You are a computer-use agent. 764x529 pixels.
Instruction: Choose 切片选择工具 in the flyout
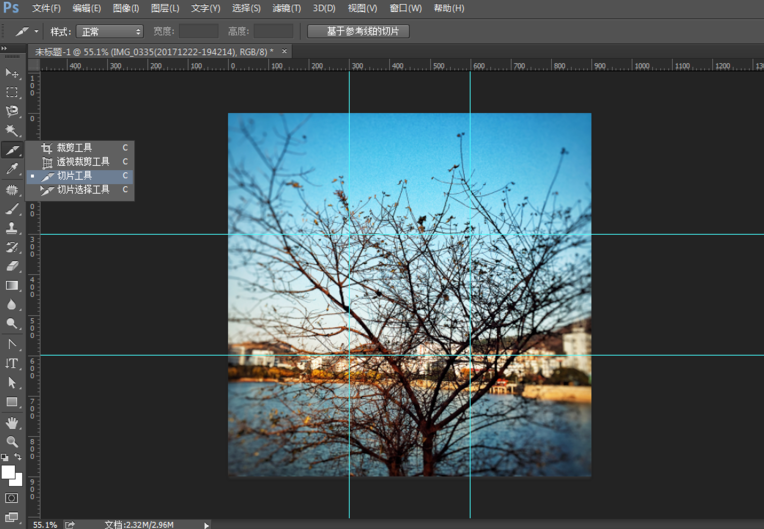[x=83, y=189]
